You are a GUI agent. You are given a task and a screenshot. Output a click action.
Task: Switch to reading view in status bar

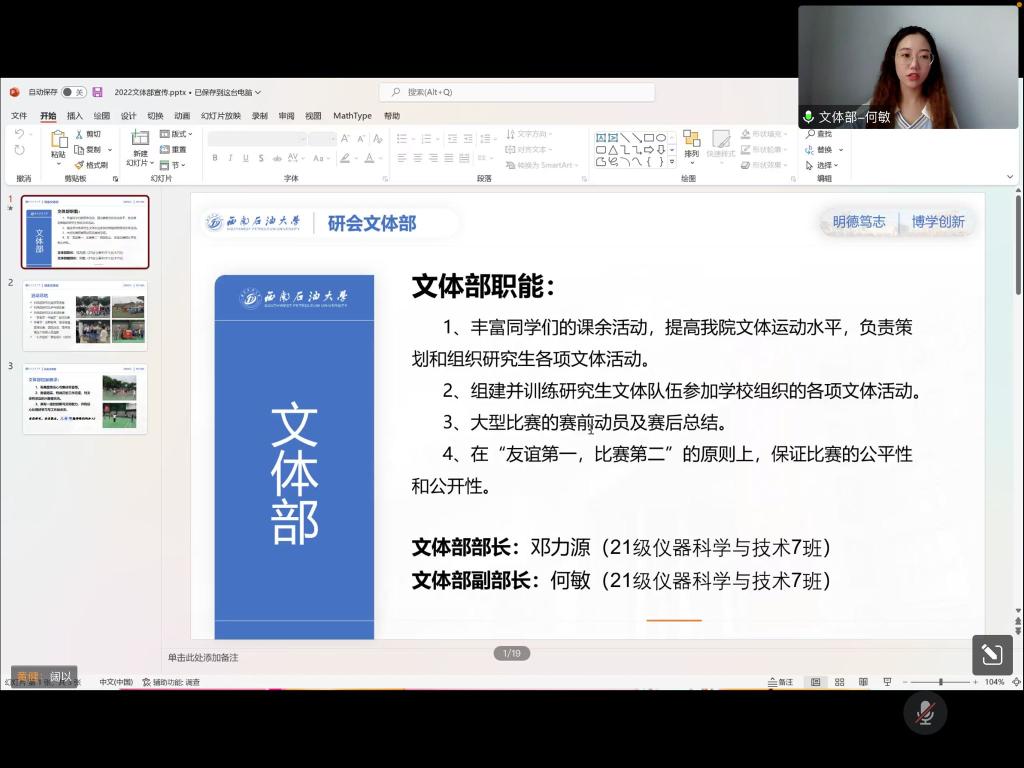(x=863, y=682)
